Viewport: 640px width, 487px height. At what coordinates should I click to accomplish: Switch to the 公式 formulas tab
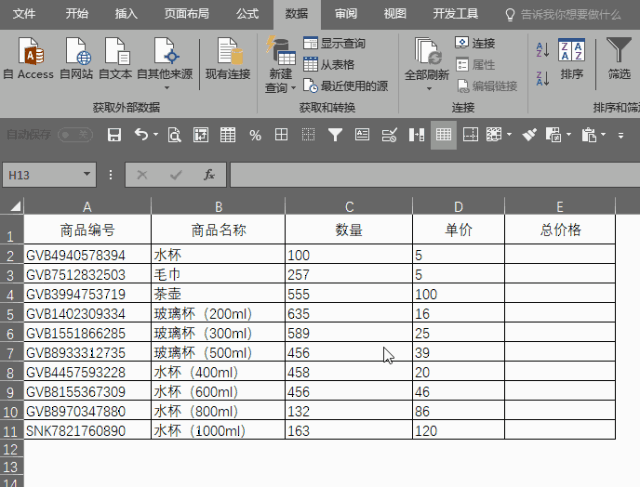point(247,14)
